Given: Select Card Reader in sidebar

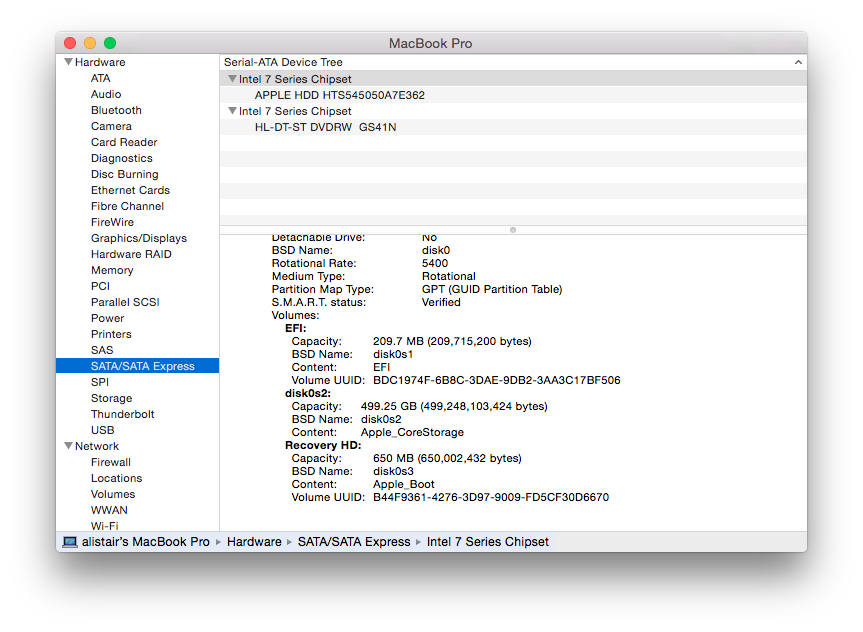Looking at the screenshot, I should [124, 142].
